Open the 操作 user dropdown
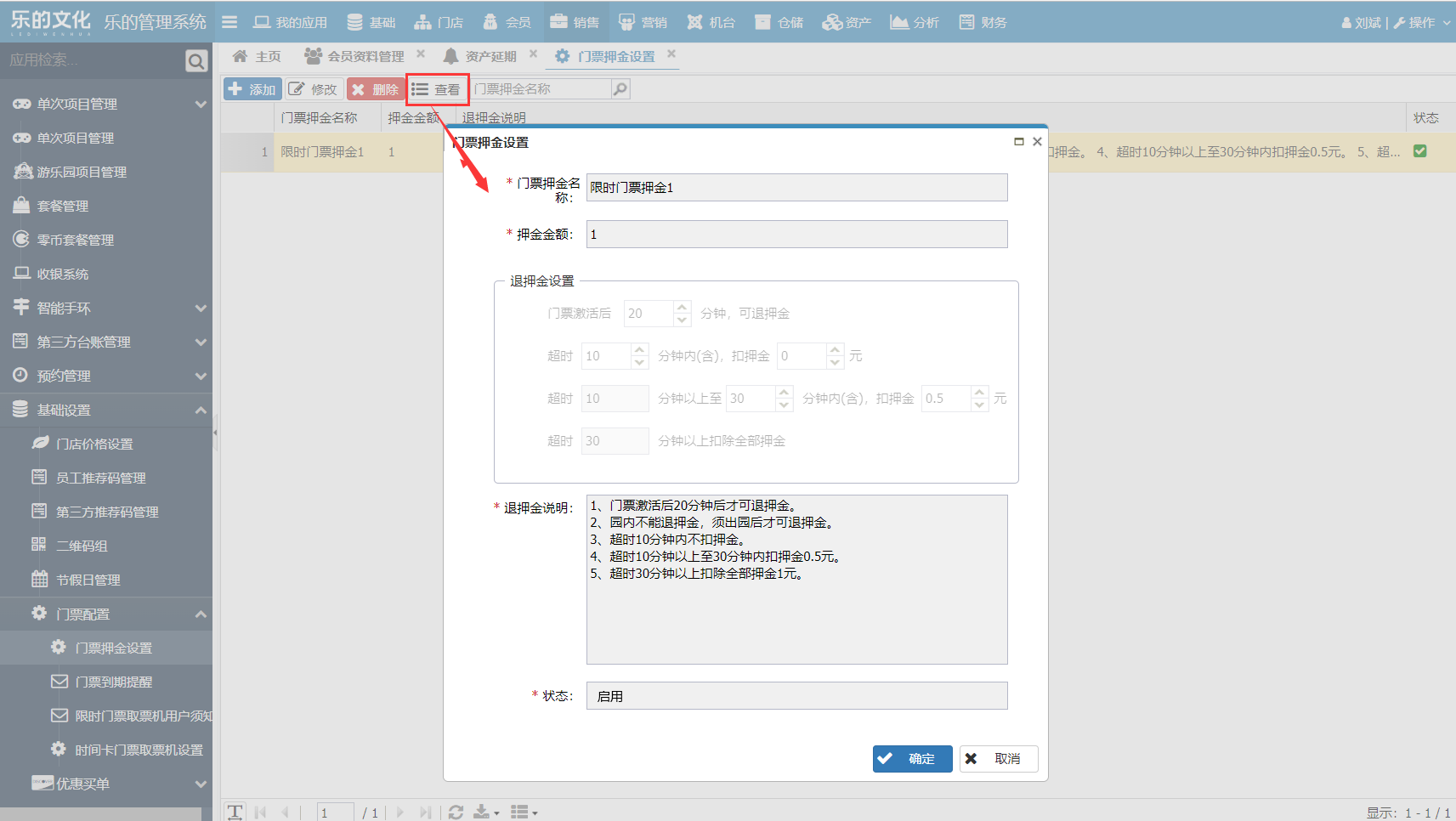The width and height of the screenshot is (1456, 821). coord(1422,23)
